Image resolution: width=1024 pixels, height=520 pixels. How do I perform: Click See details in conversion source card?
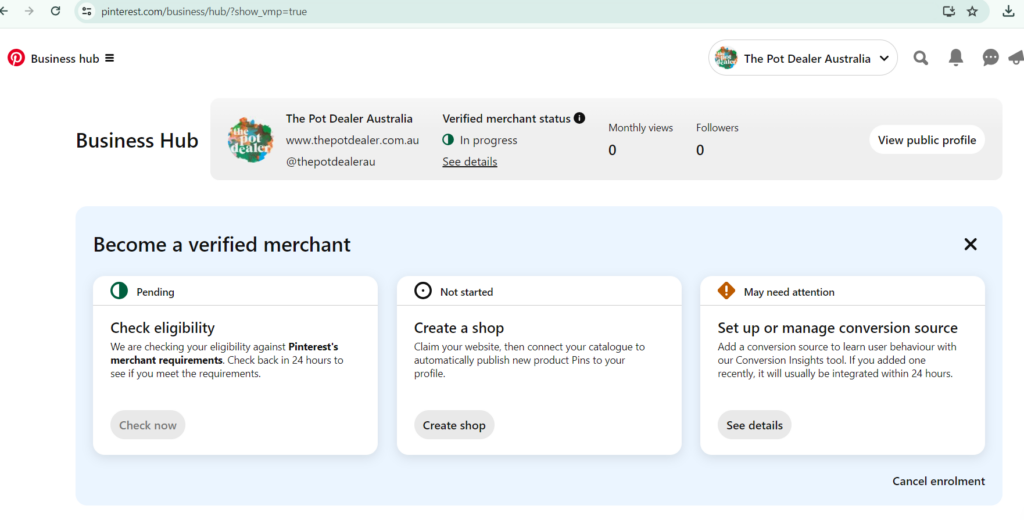pyautogui.click(x=754, y=425)
